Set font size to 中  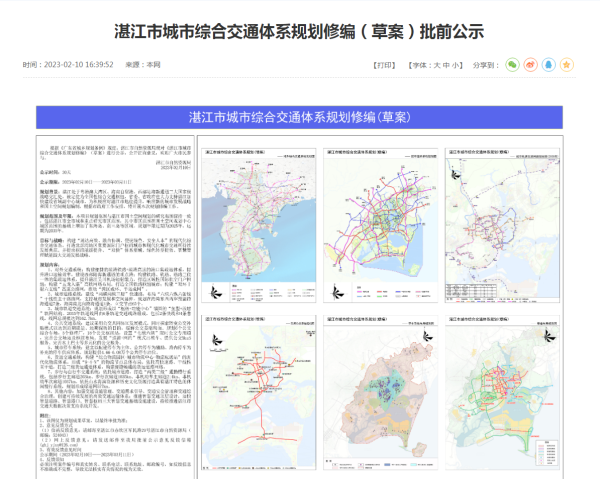point(446,65)
